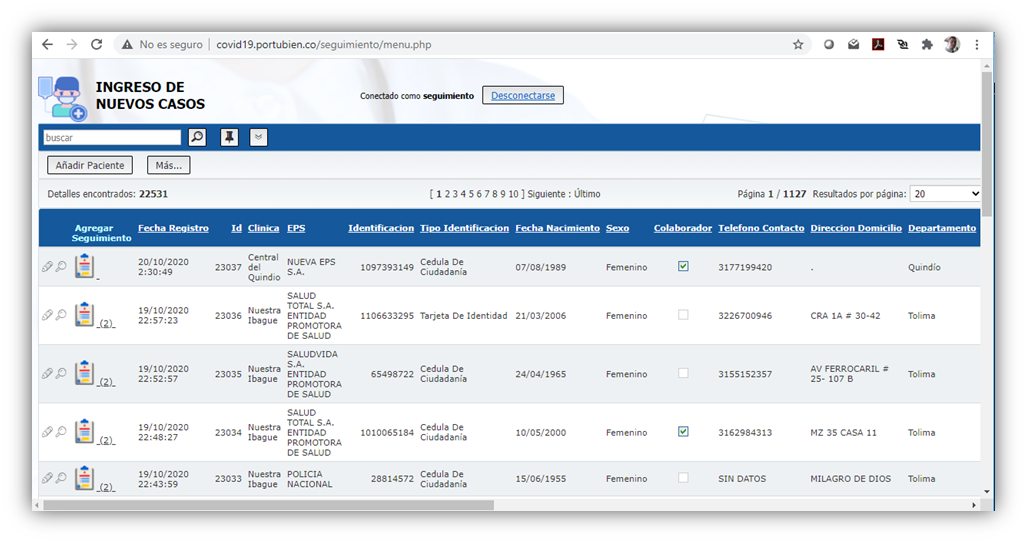Open Chrome's three-dot menu

point(977,45)
